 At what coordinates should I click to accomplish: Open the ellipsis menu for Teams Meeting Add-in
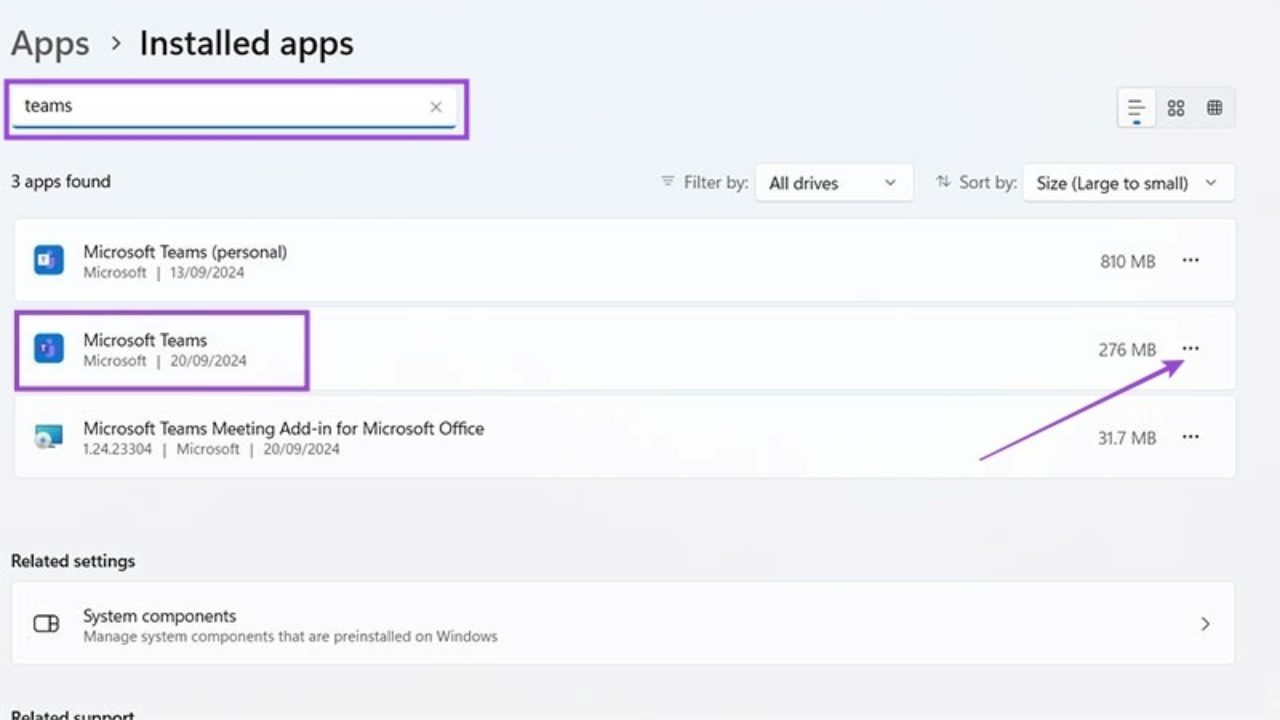pos(1190,436)
